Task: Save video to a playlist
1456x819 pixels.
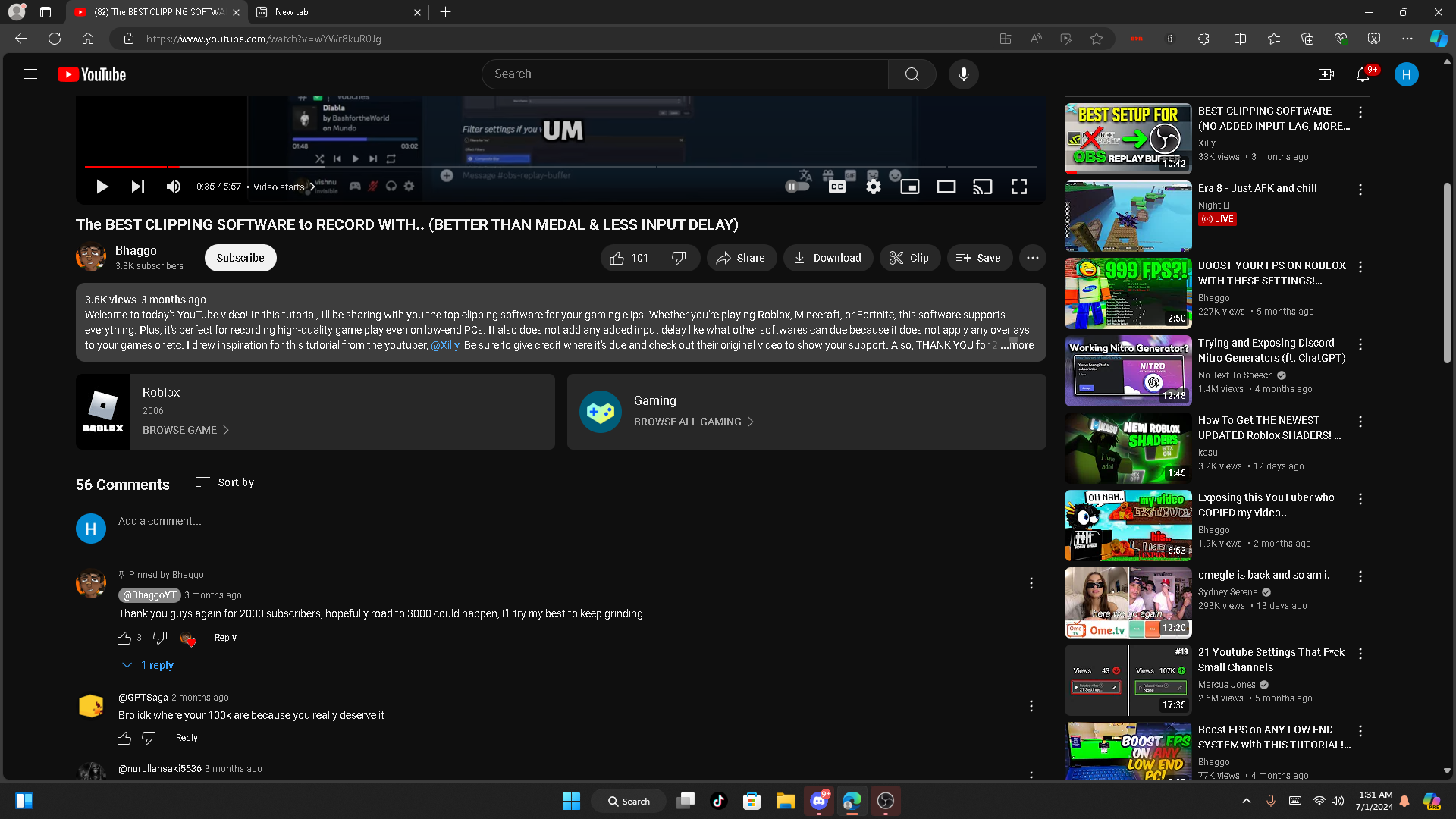Action: [979, 258]
